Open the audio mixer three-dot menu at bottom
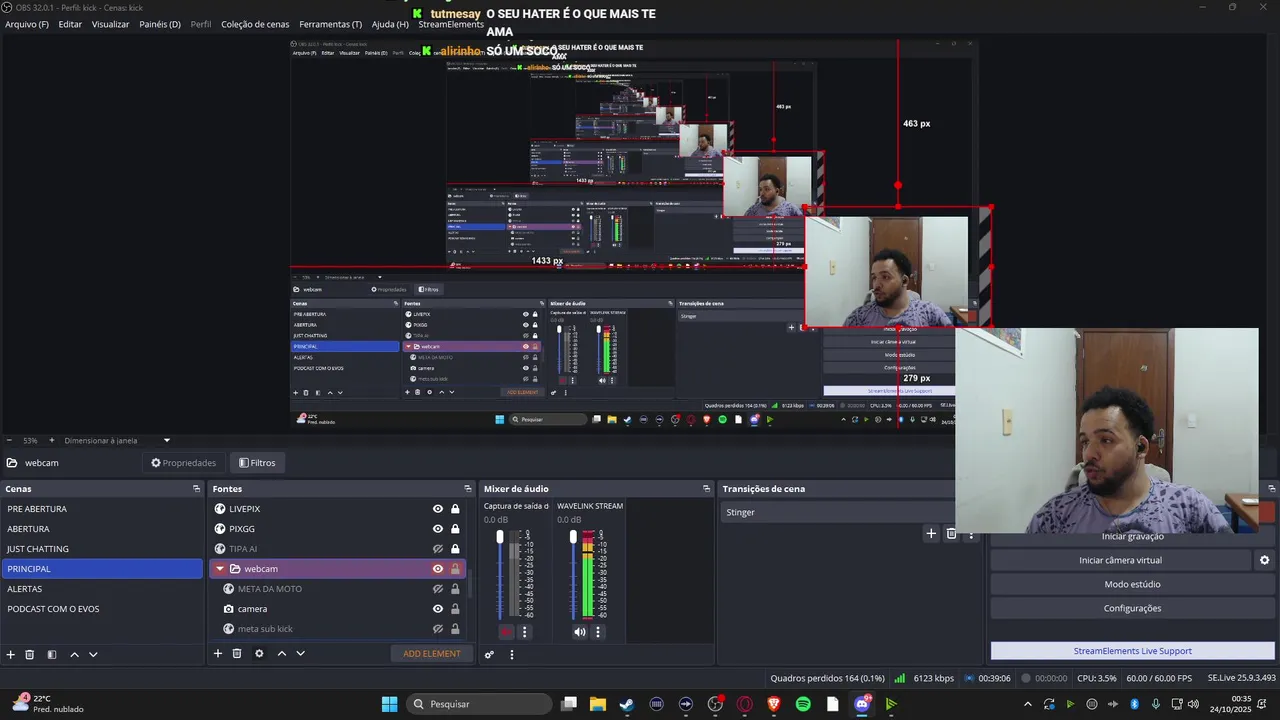Viewport: 1280px width, 720px height. [512, 655]
